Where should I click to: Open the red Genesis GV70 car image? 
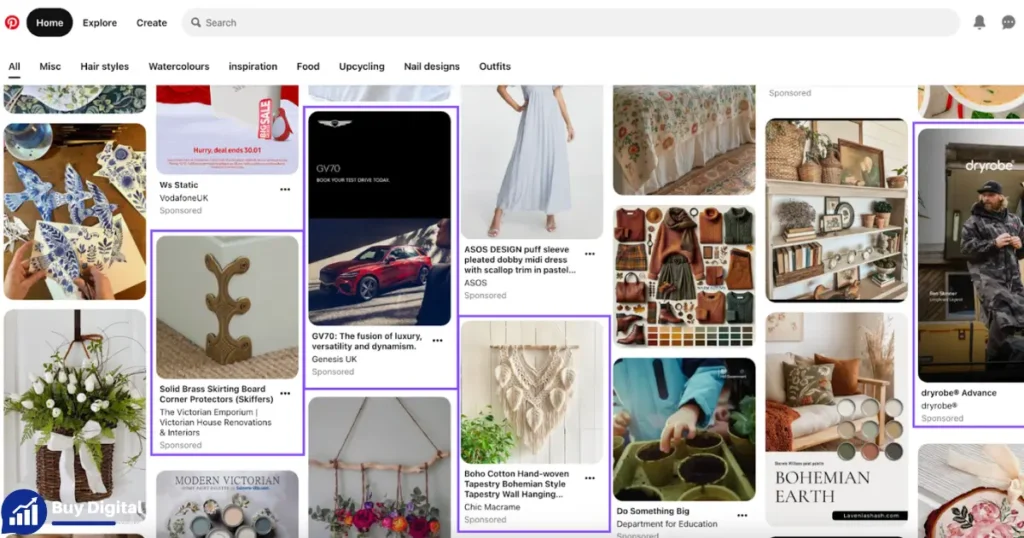[x=379, y=218]
